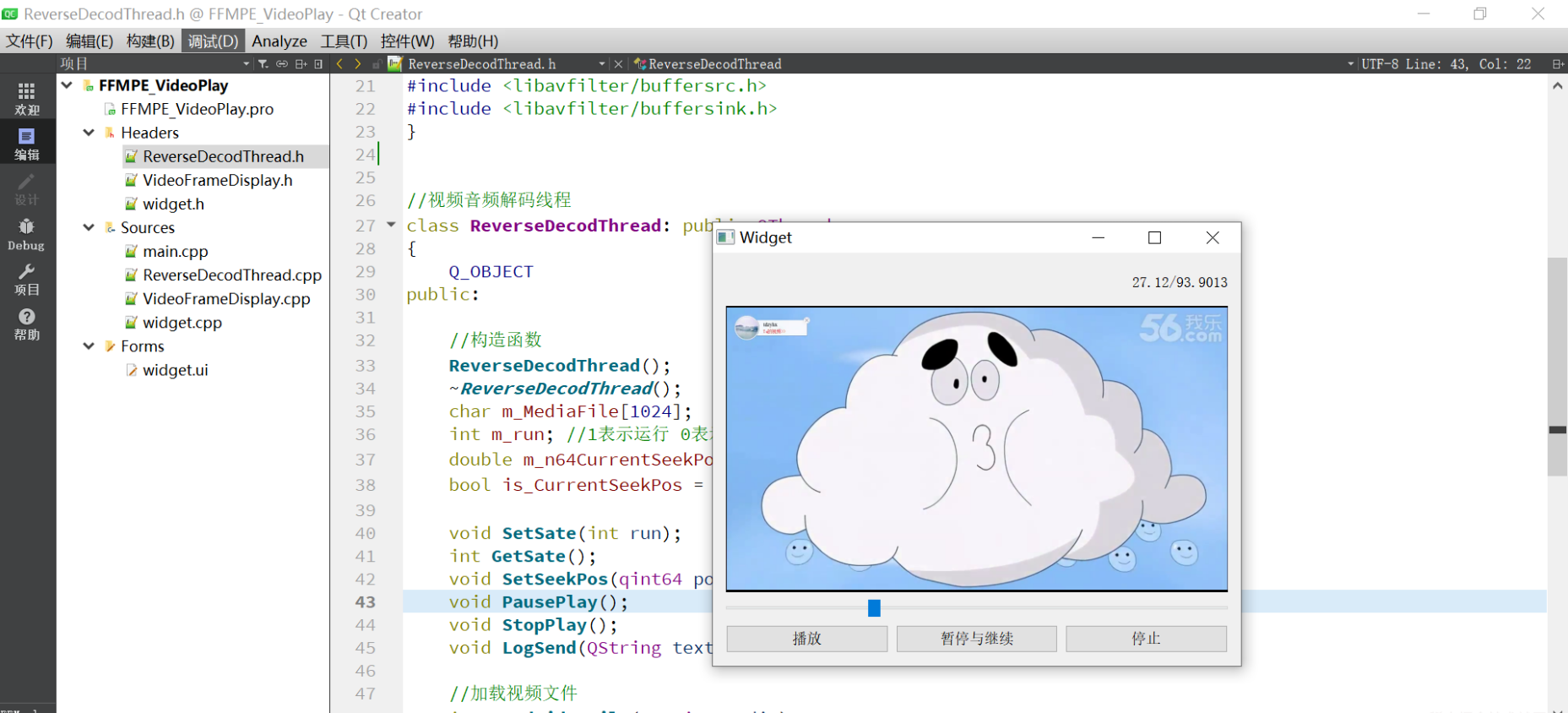Click the ReverseDecodThread.h file icon in toolbar
1568x713 pixels.
tap(395, 63)
